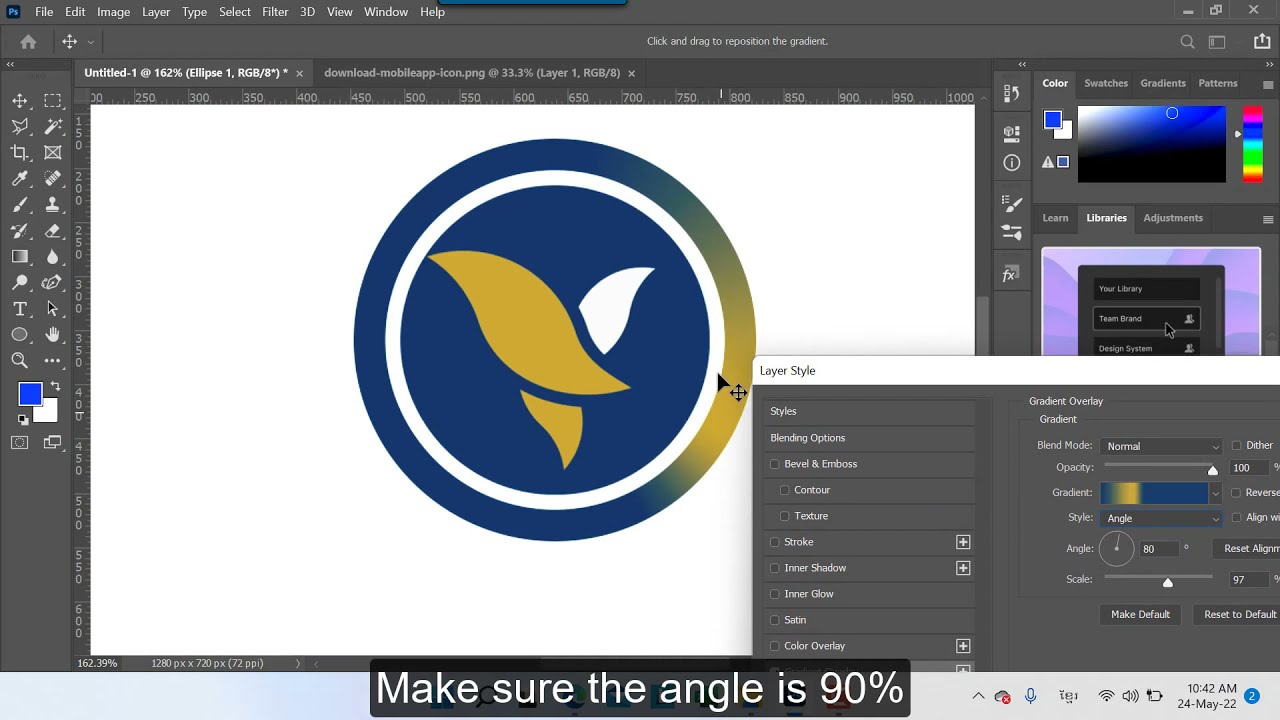Enable the Texture checkbox
The image size is (1280, 720).
coord(784,516)
